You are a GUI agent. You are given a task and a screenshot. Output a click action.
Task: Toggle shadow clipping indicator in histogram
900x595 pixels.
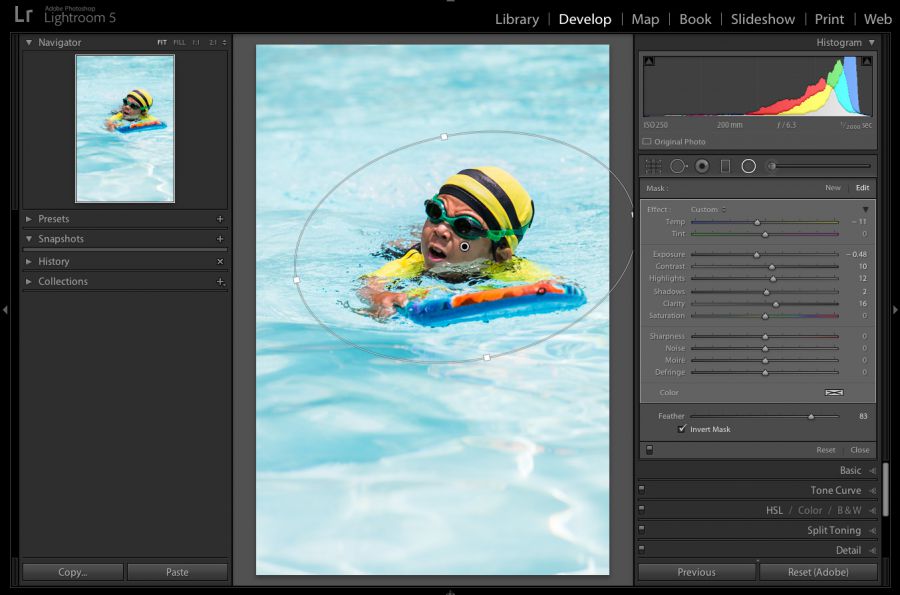coord(648,62)
